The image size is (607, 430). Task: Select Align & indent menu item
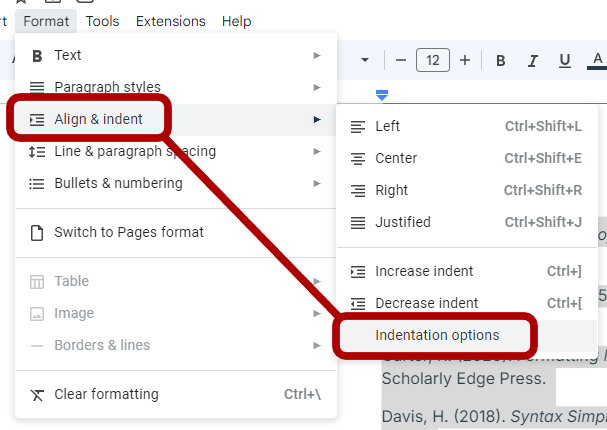click(176, 119)
